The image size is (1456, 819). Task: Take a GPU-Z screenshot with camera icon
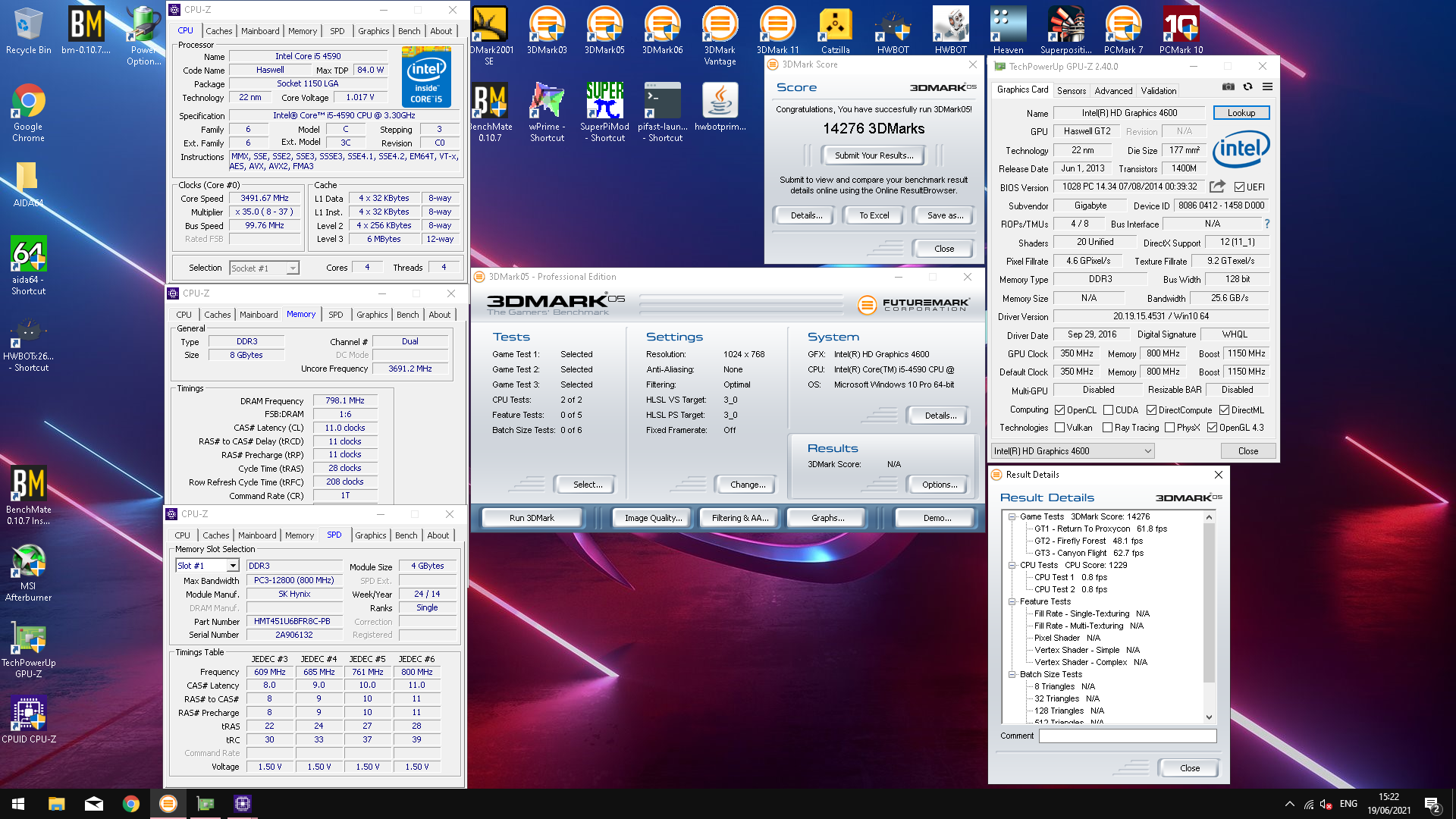pyautogui.click(x=1228, y=87)
